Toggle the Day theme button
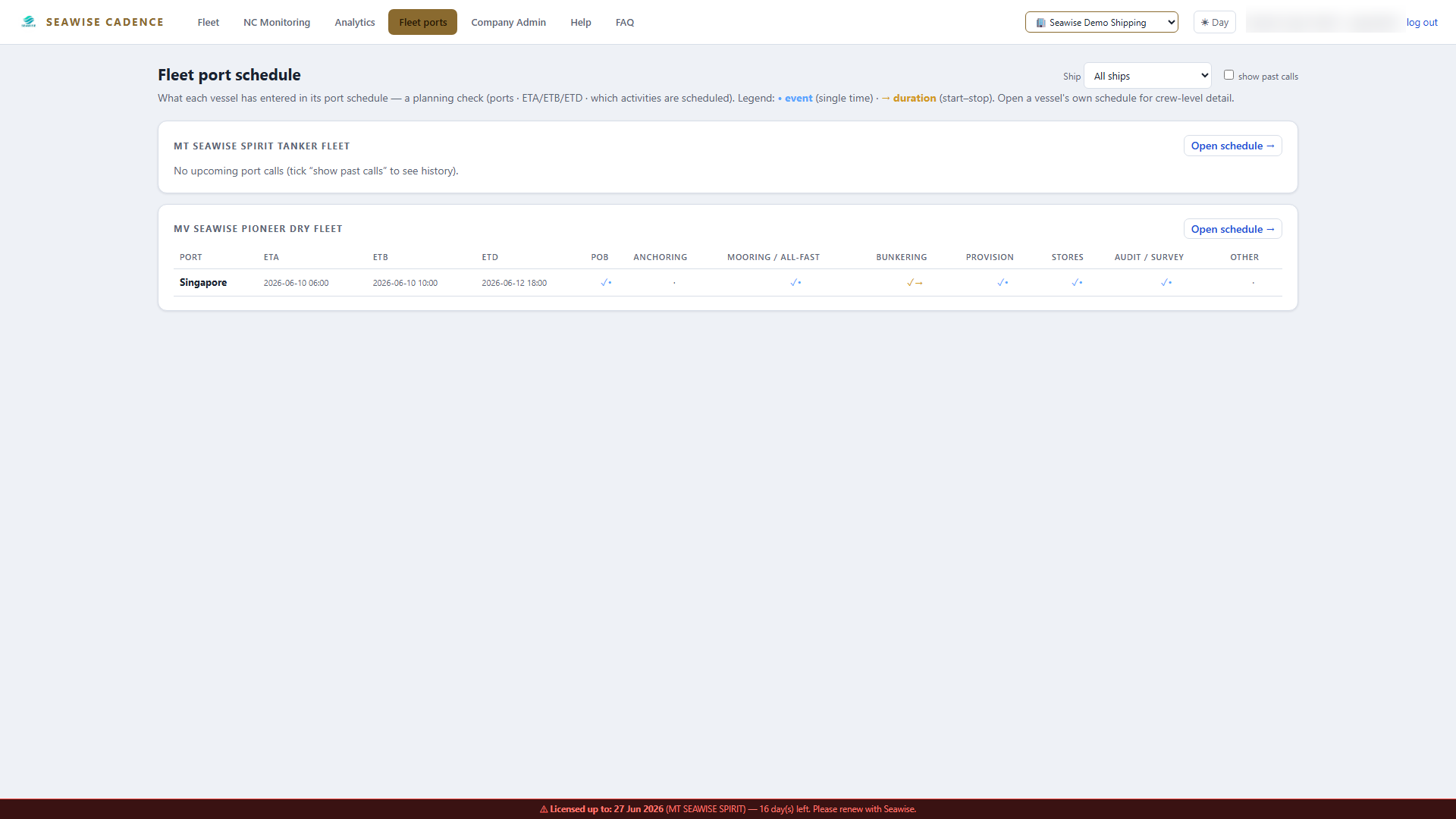The height and width of the screenshot is (819, 1456). [x=1214, y=22]
